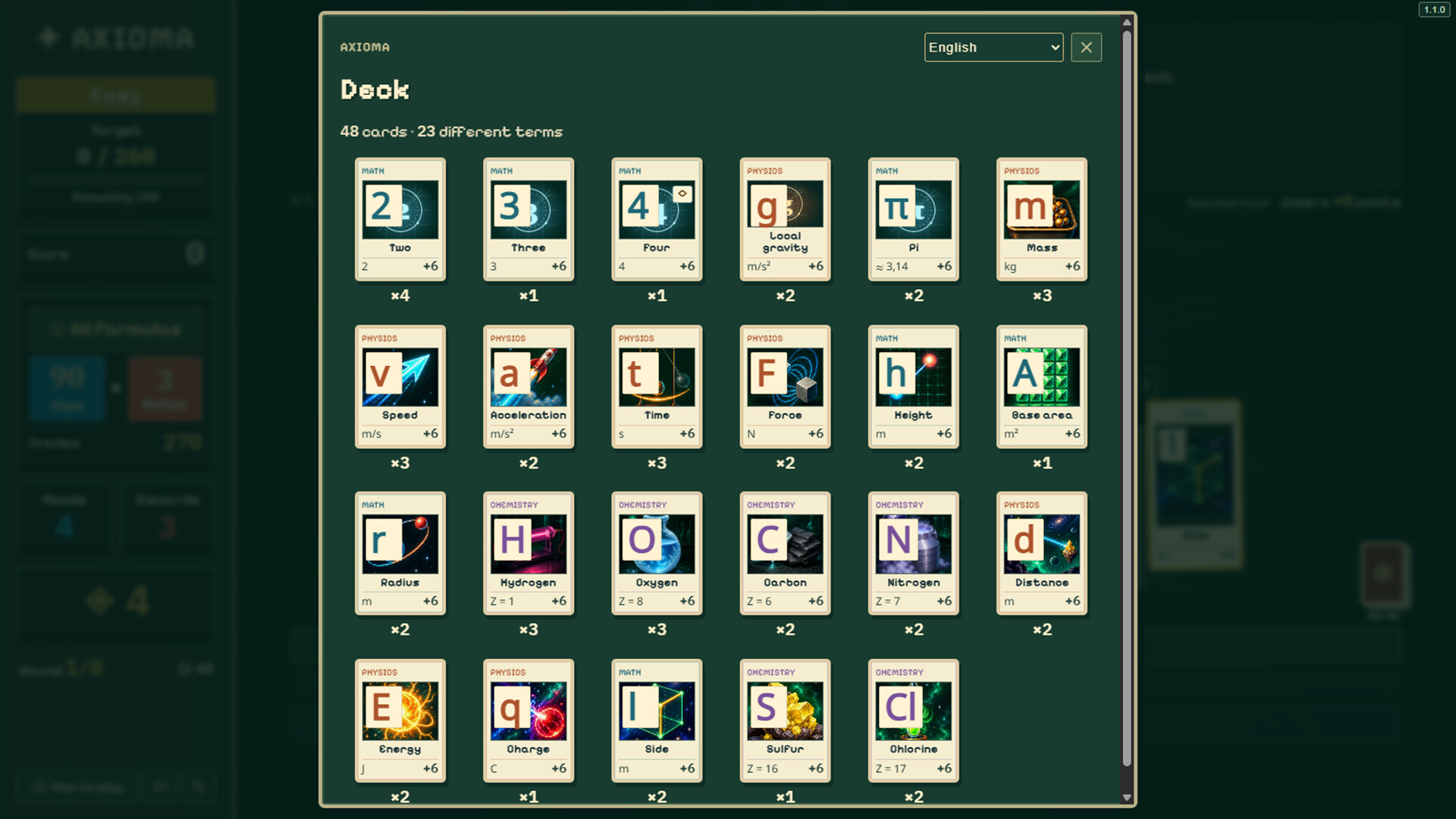Open the language dropdown showing English
Screen dimensions: 1456x819
click(x=993, y=47)
